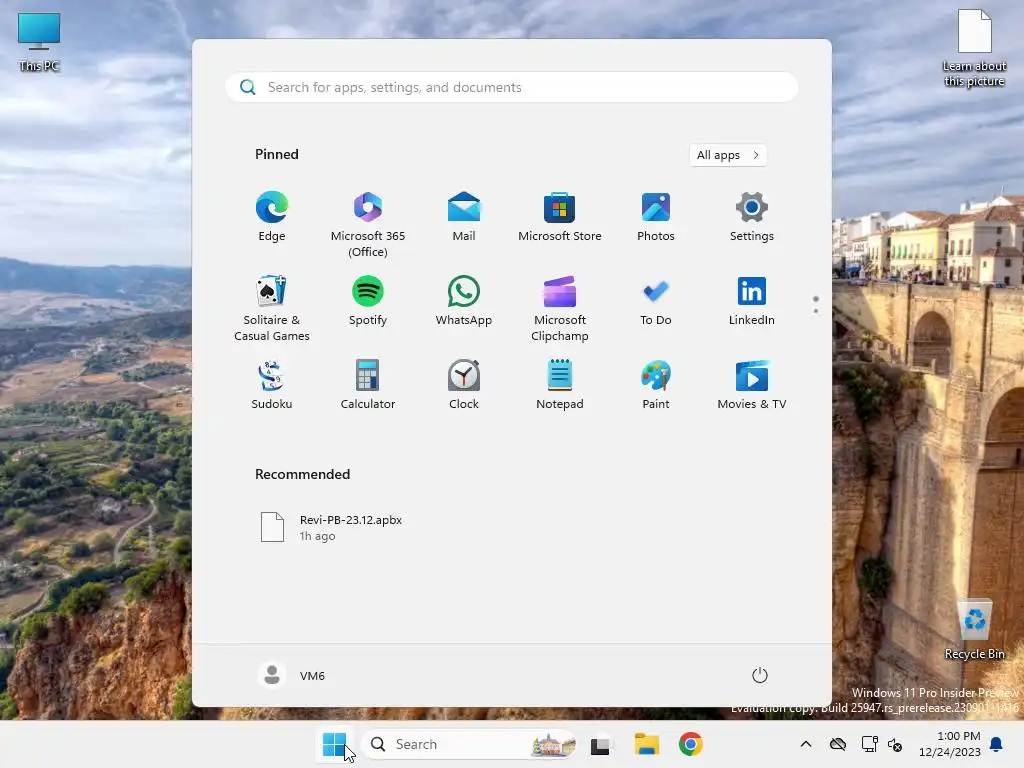
Task: Open the network status tray icon
Action: [x=869, y=744]
